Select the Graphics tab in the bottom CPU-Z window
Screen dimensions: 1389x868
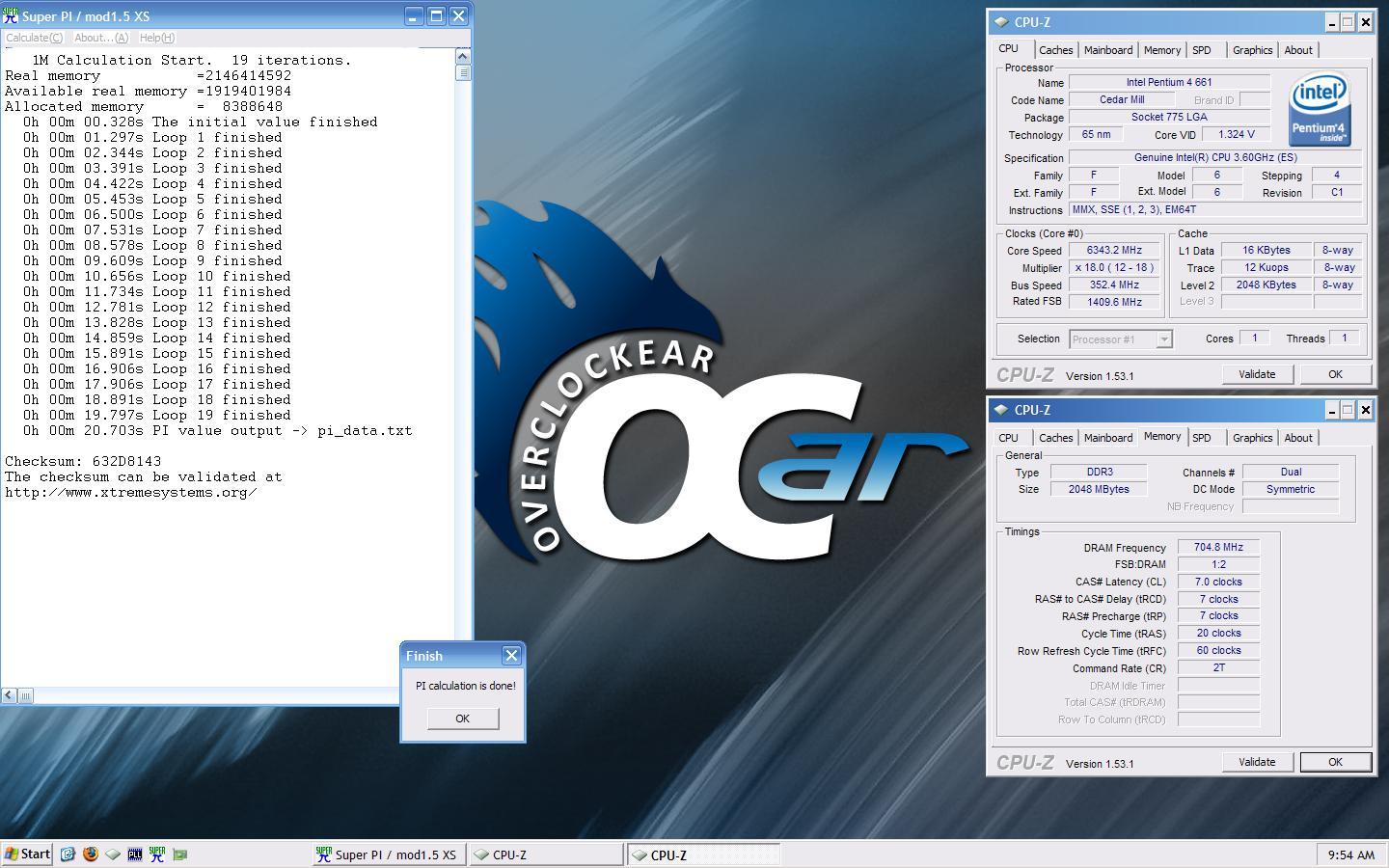click(1252, 438)
